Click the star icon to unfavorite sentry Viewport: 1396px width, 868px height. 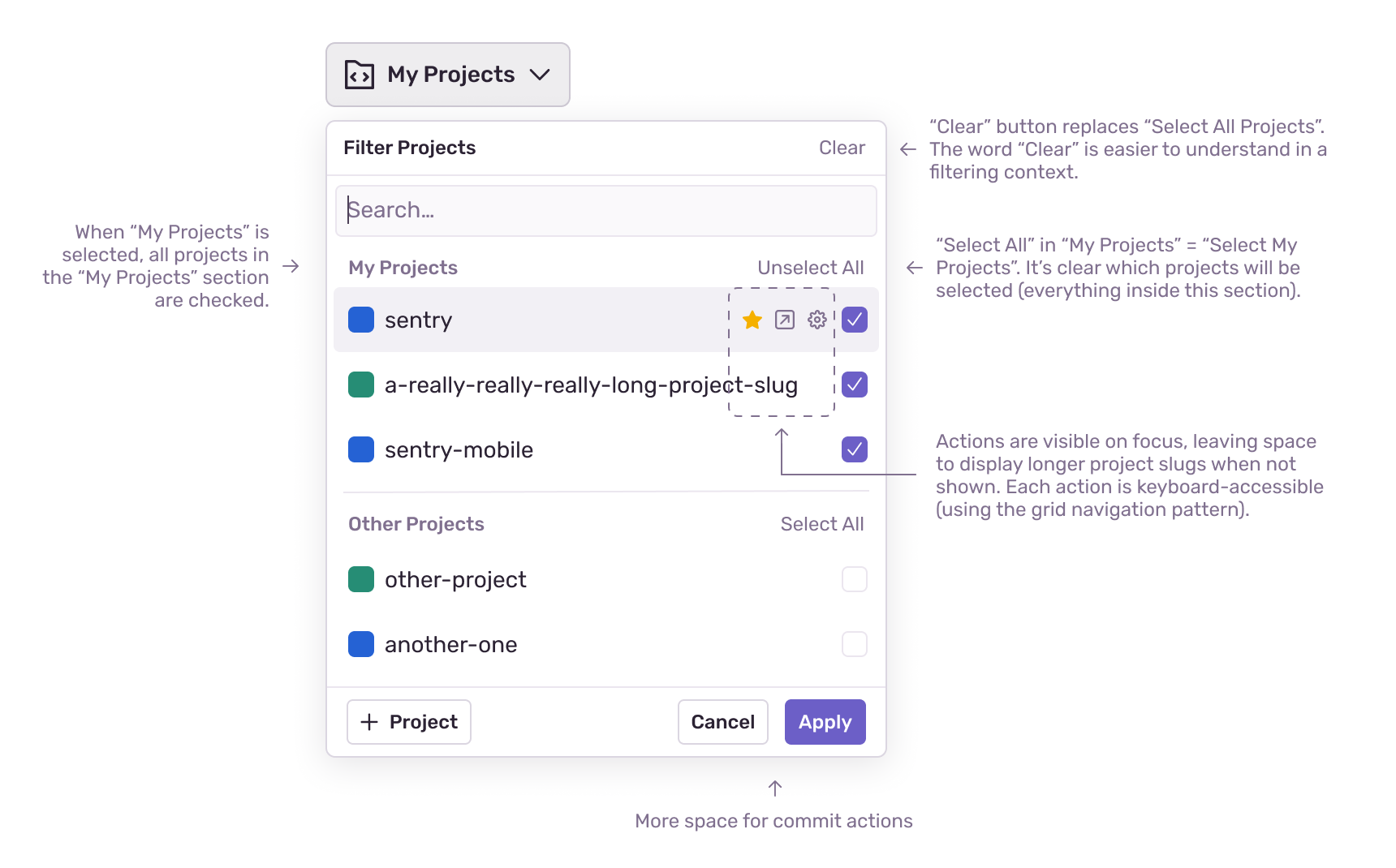[x=752, y=320]
